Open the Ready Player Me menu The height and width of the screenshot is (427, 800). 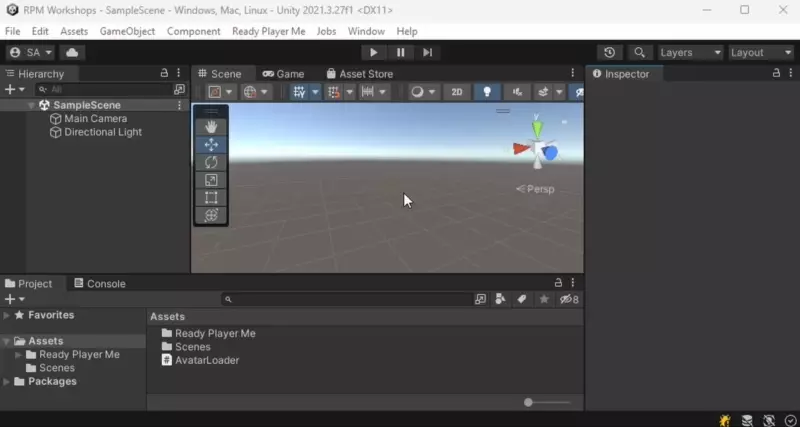(x=268, y=31)
